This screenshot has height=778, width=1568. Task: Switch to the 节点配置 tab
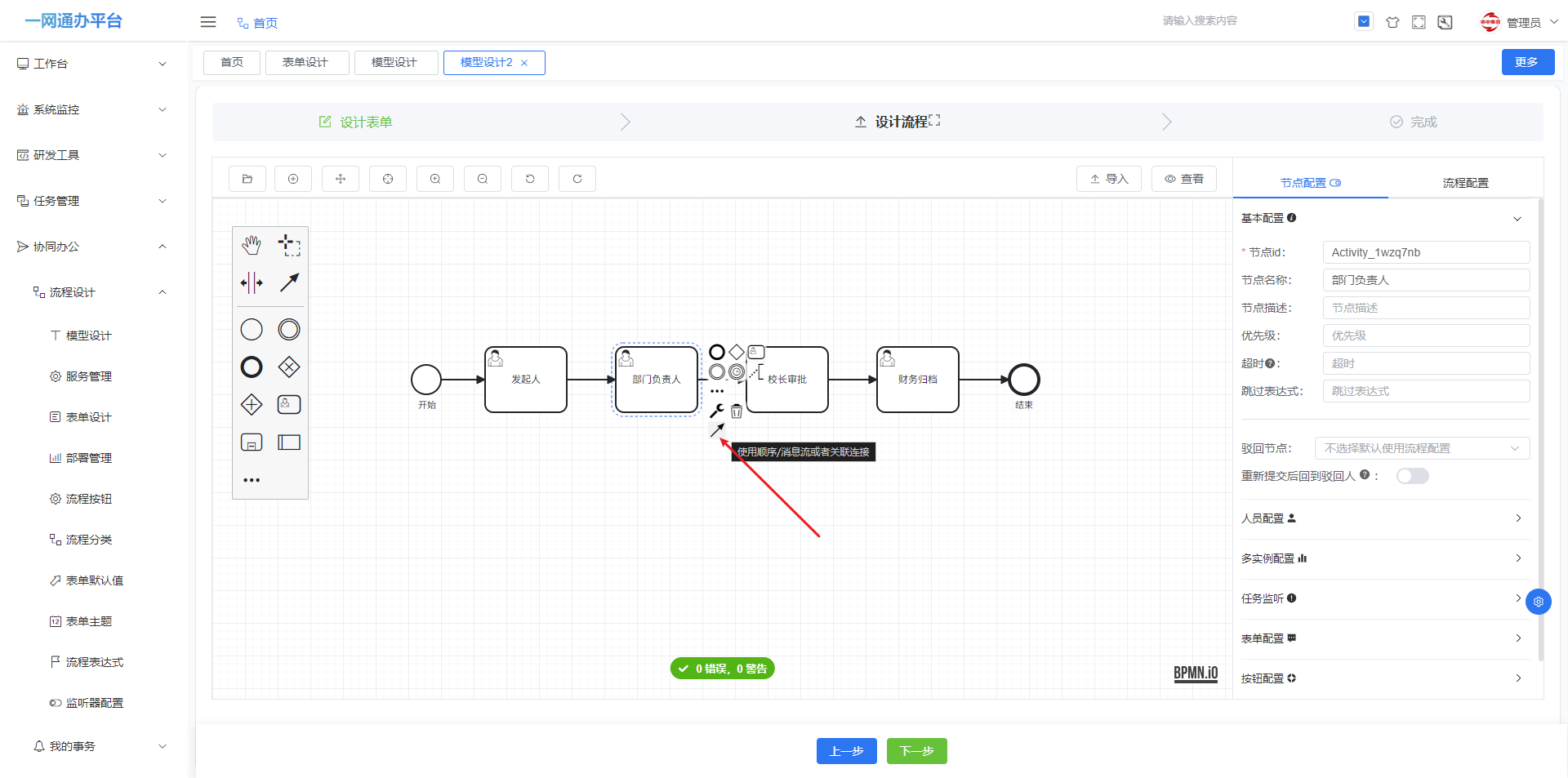pyautogui.click(x=1310, y=183)
